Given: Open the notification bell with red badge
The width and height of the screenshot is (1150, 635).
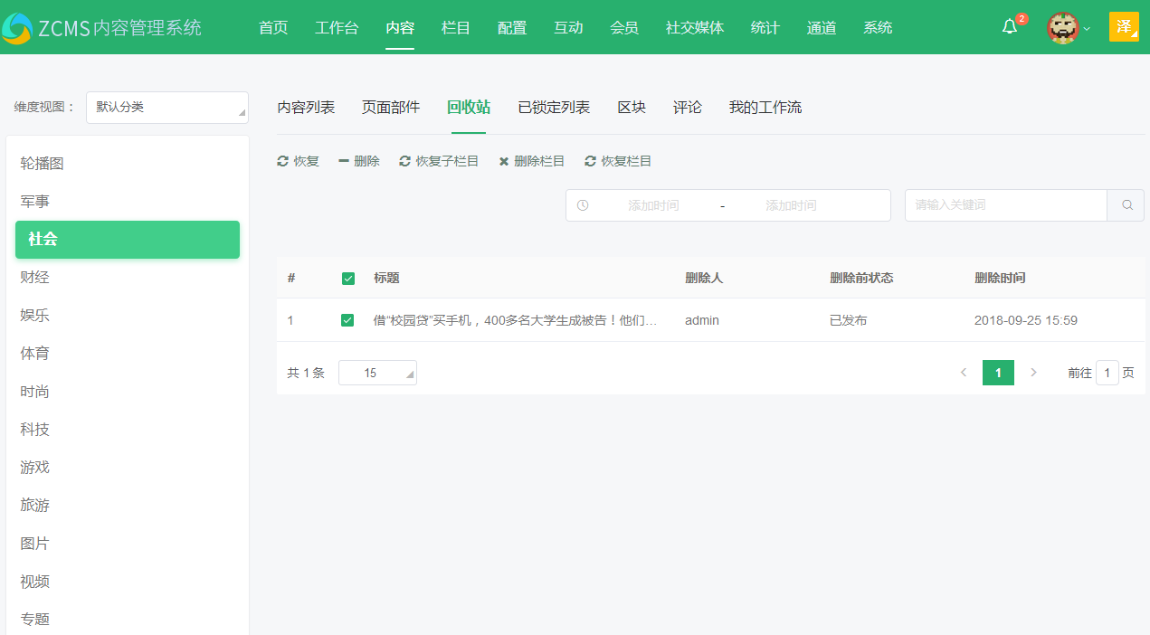Looking at the screenshot, I should 1009,27.
